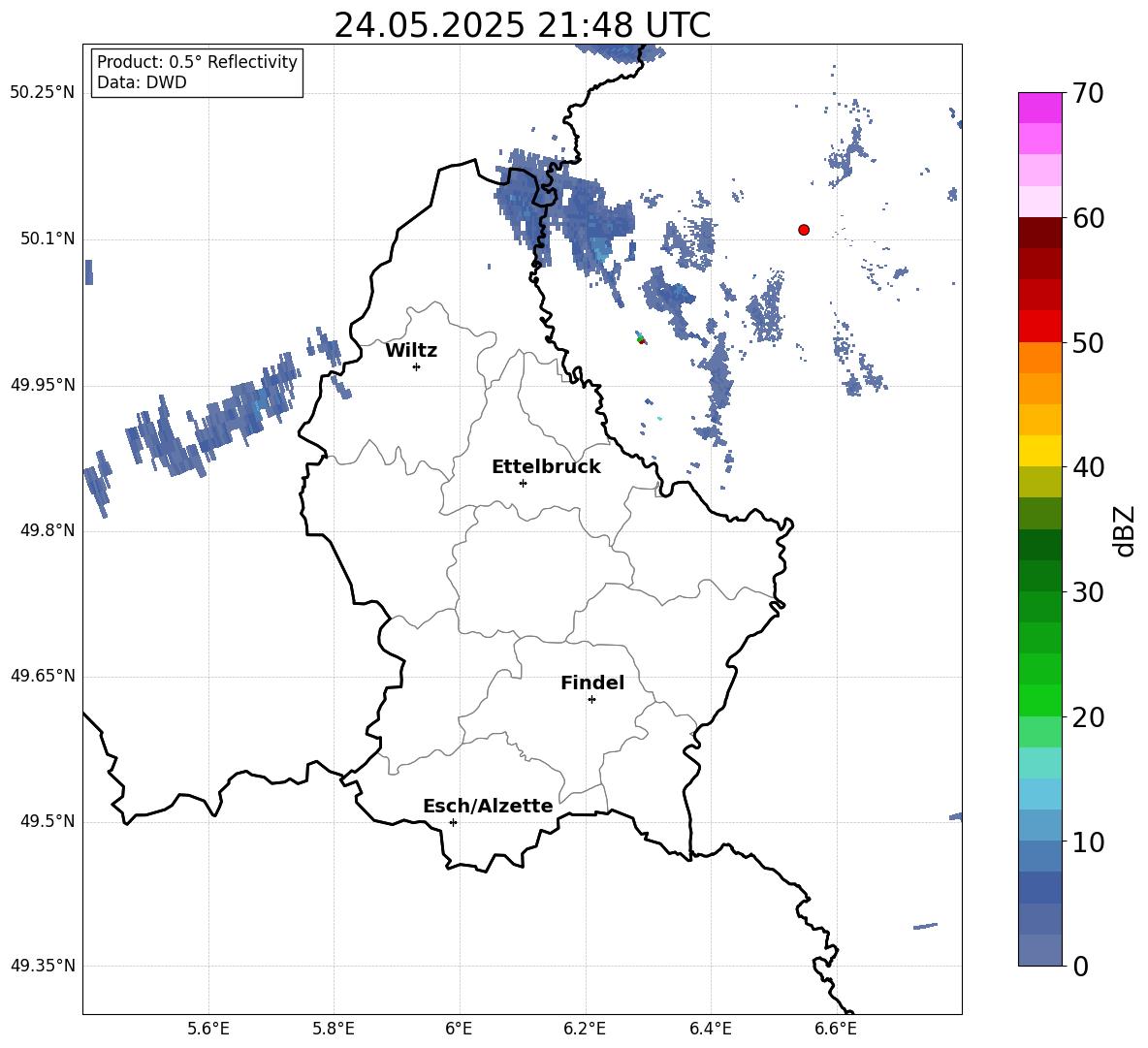Click the dark red 60 dBZ colorbar segment

click(x=1040, y=233)
